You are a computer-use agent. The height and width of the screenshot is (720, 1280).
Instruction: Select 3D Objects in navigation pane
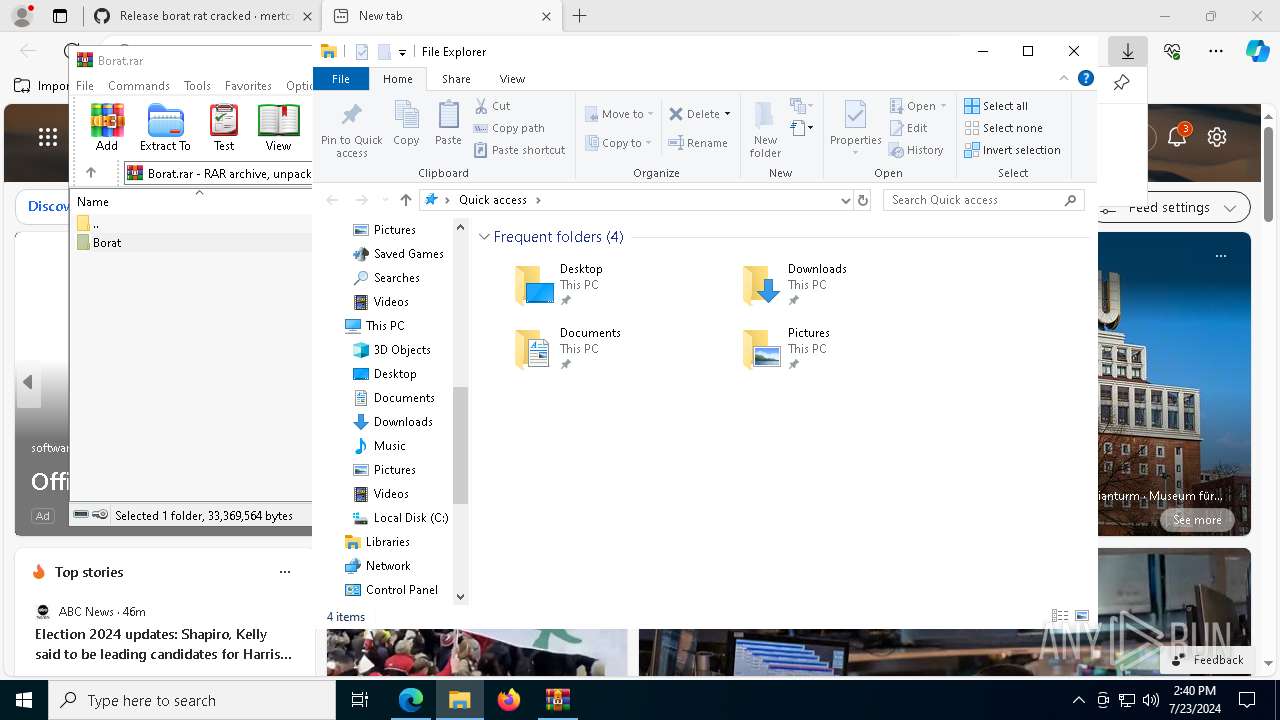pos(392,350)
